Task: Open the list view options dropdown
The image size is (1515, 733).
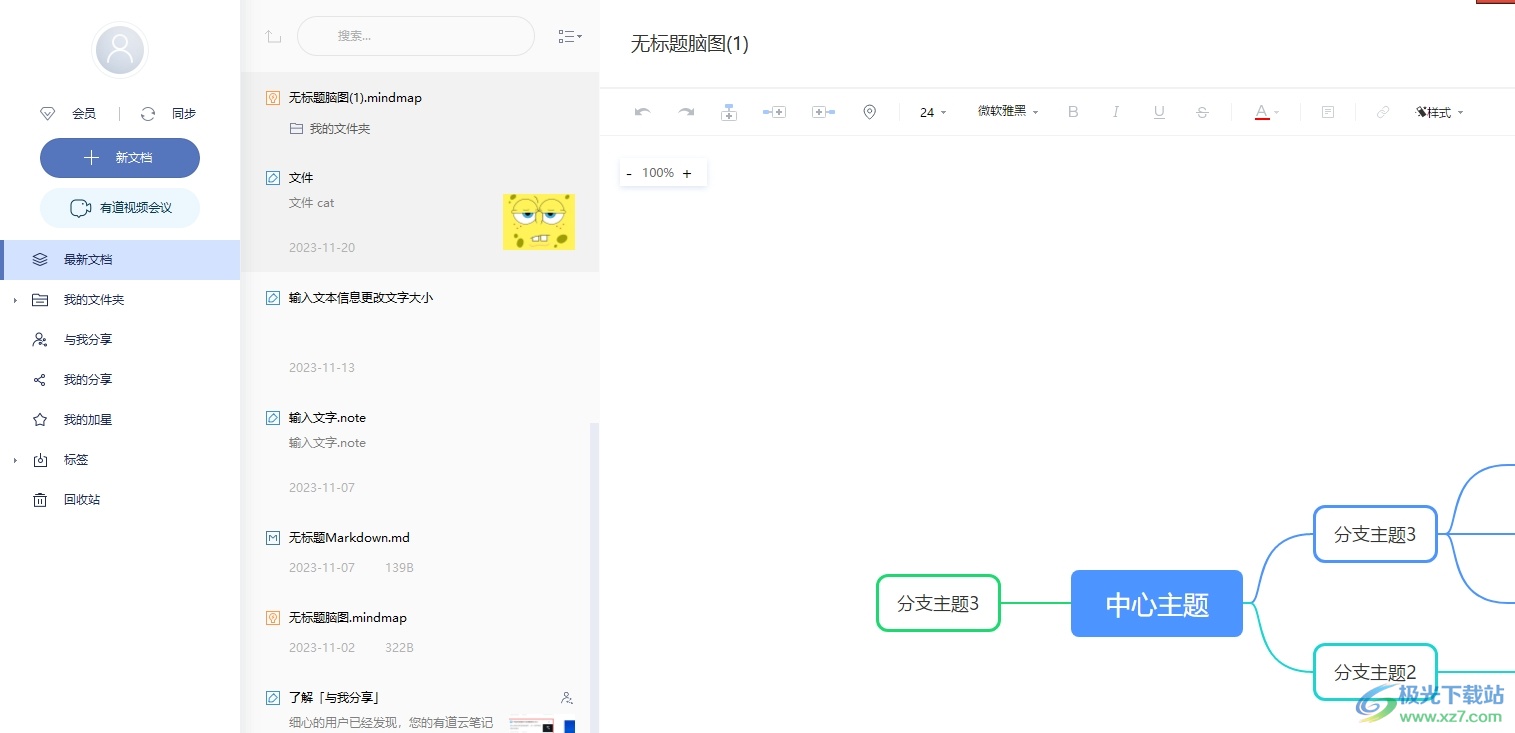Action: 569,36
